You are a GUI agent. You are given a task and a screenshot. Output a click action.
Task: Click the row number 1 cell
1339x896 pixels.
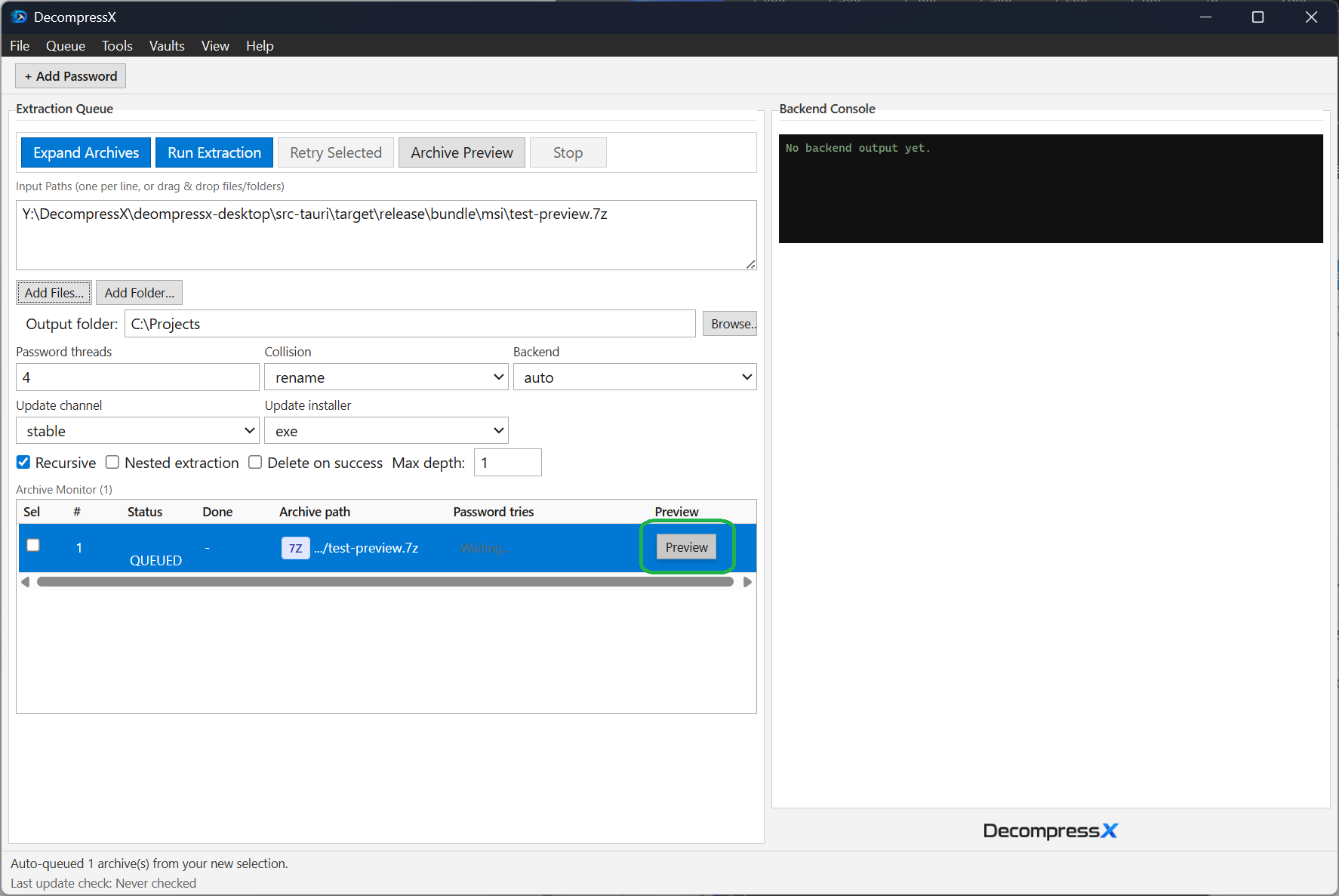click(78, 548)
